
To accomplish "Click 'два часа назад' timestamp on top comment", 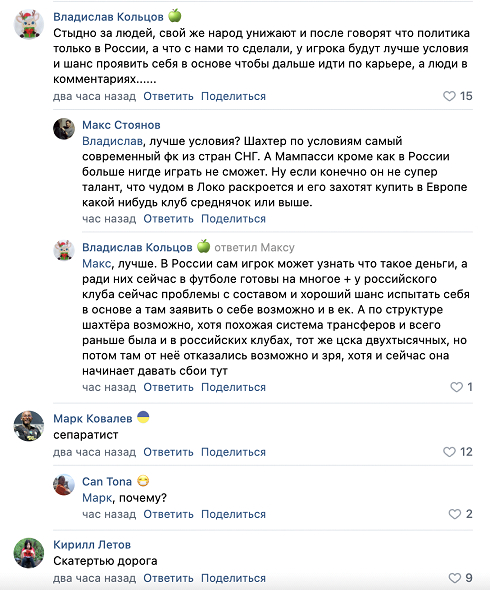I will click(94, 96).
